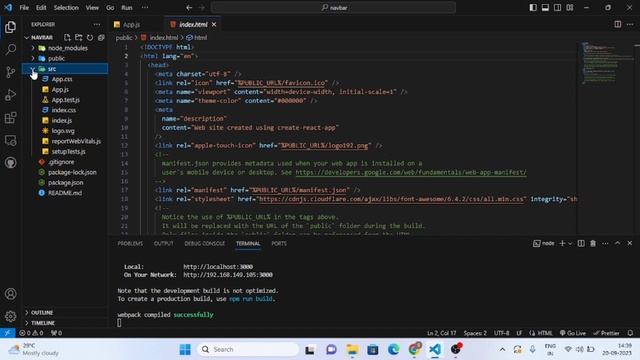Image resolution: width=640 pixels, height=360 pixels.
Task: Open the Manage settings gear
Action: click(x=11, y=316)
